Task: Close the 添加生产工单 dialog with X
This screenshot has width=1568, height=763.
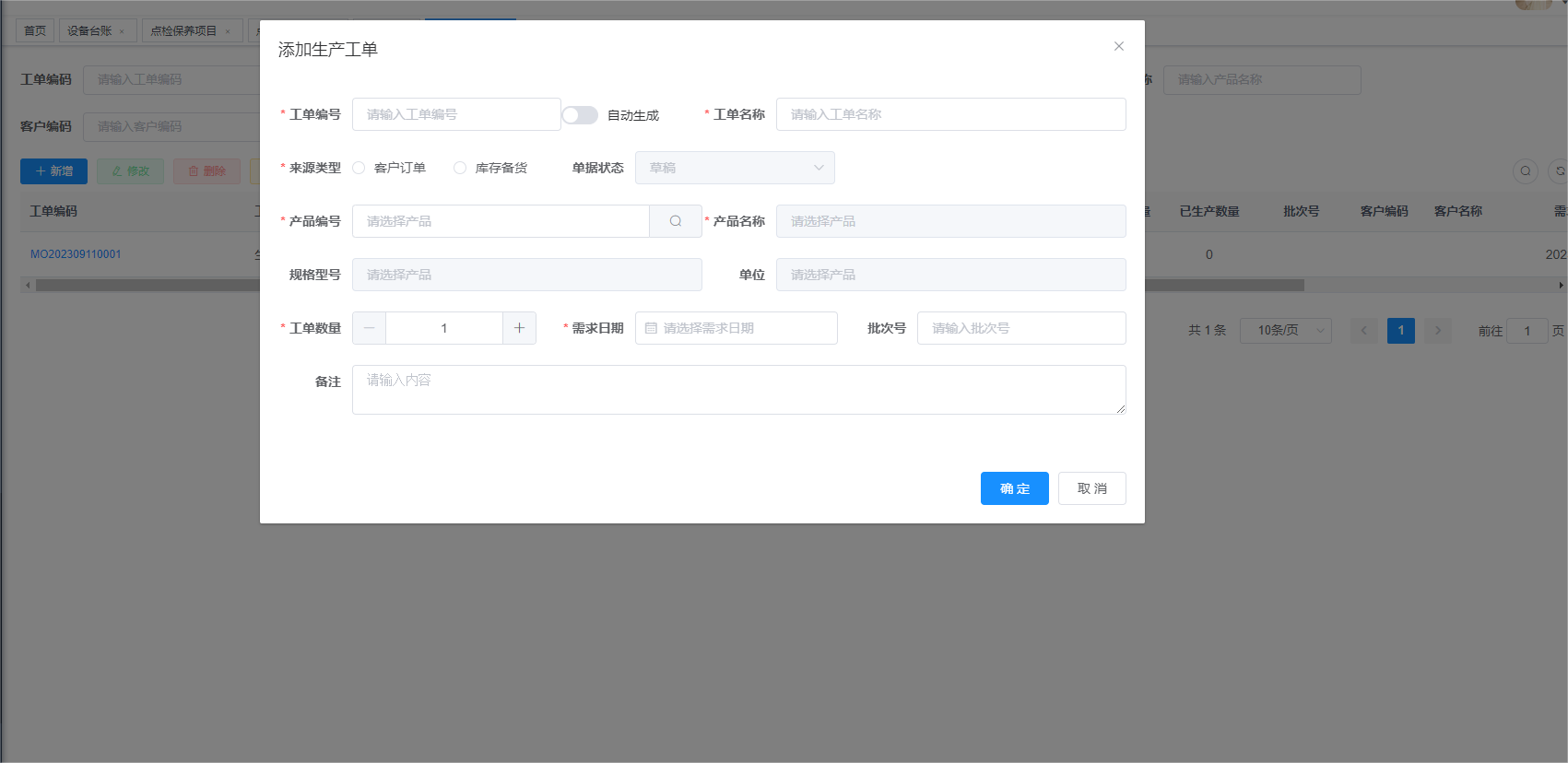Action: click(1118, 46)
